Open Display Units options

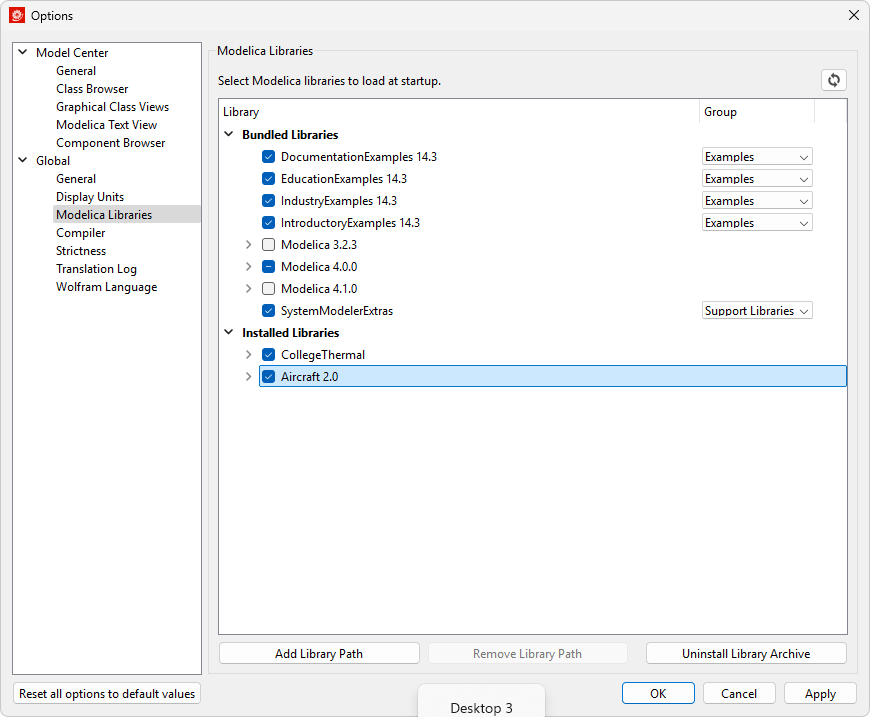click(90, 197)
